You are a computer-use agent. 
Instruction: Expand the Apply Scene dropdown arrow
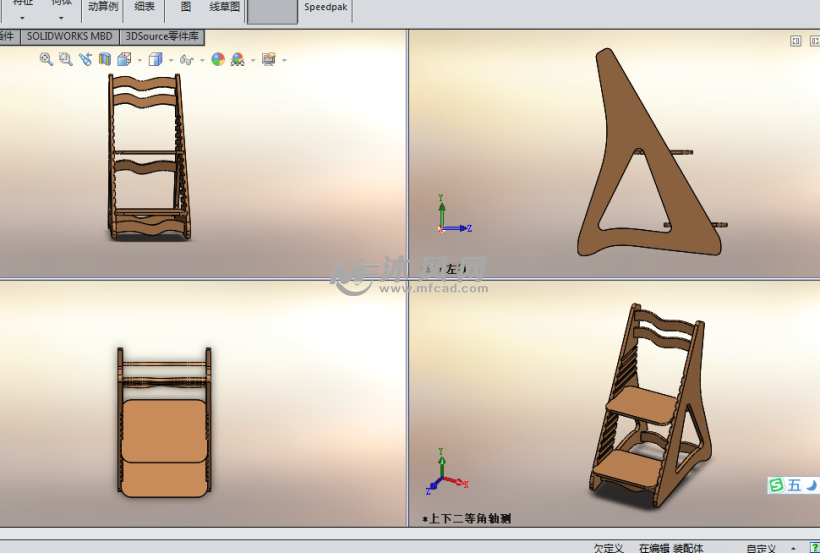tap(253, 60)
